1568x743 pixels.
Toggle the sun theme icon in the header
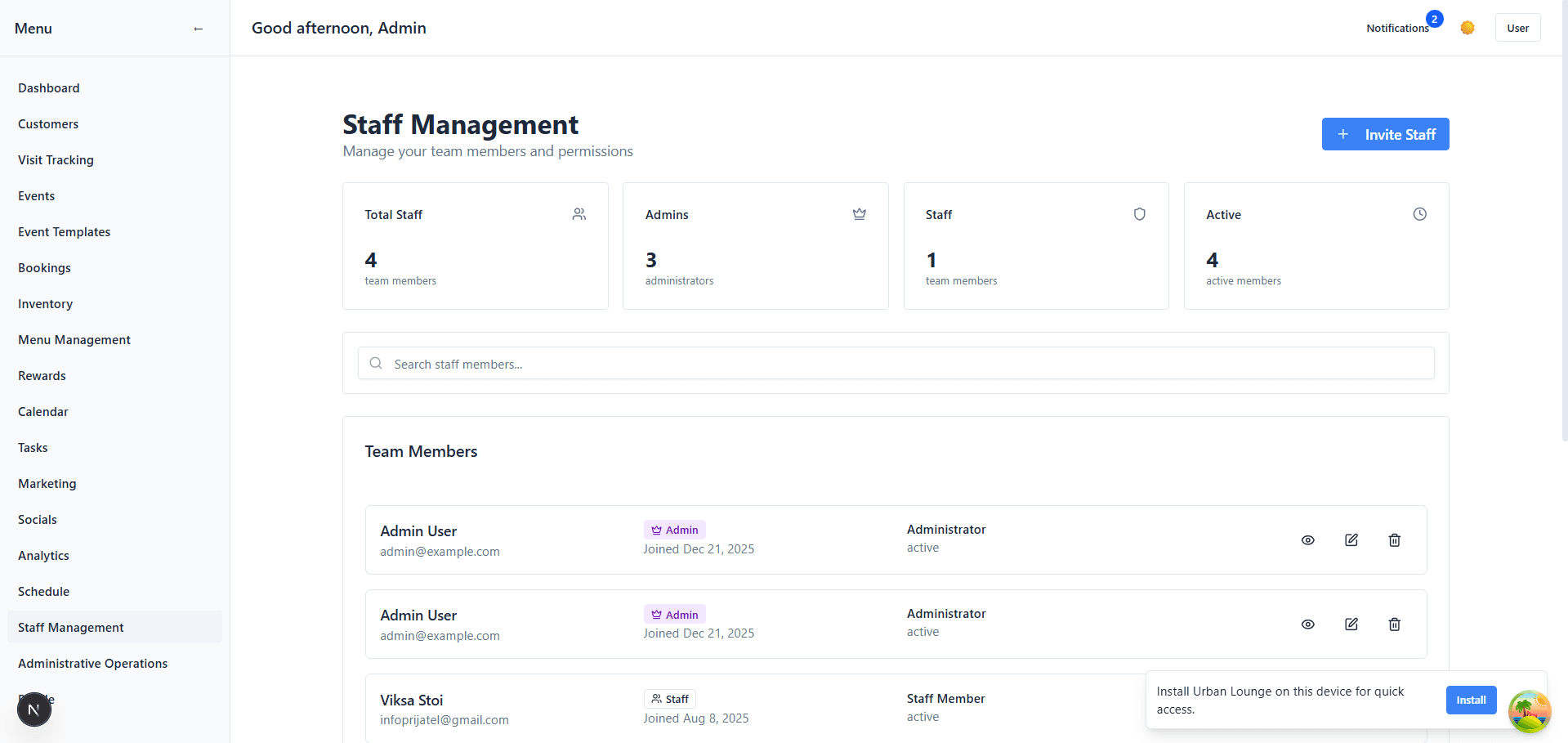tap(1467, 28)
